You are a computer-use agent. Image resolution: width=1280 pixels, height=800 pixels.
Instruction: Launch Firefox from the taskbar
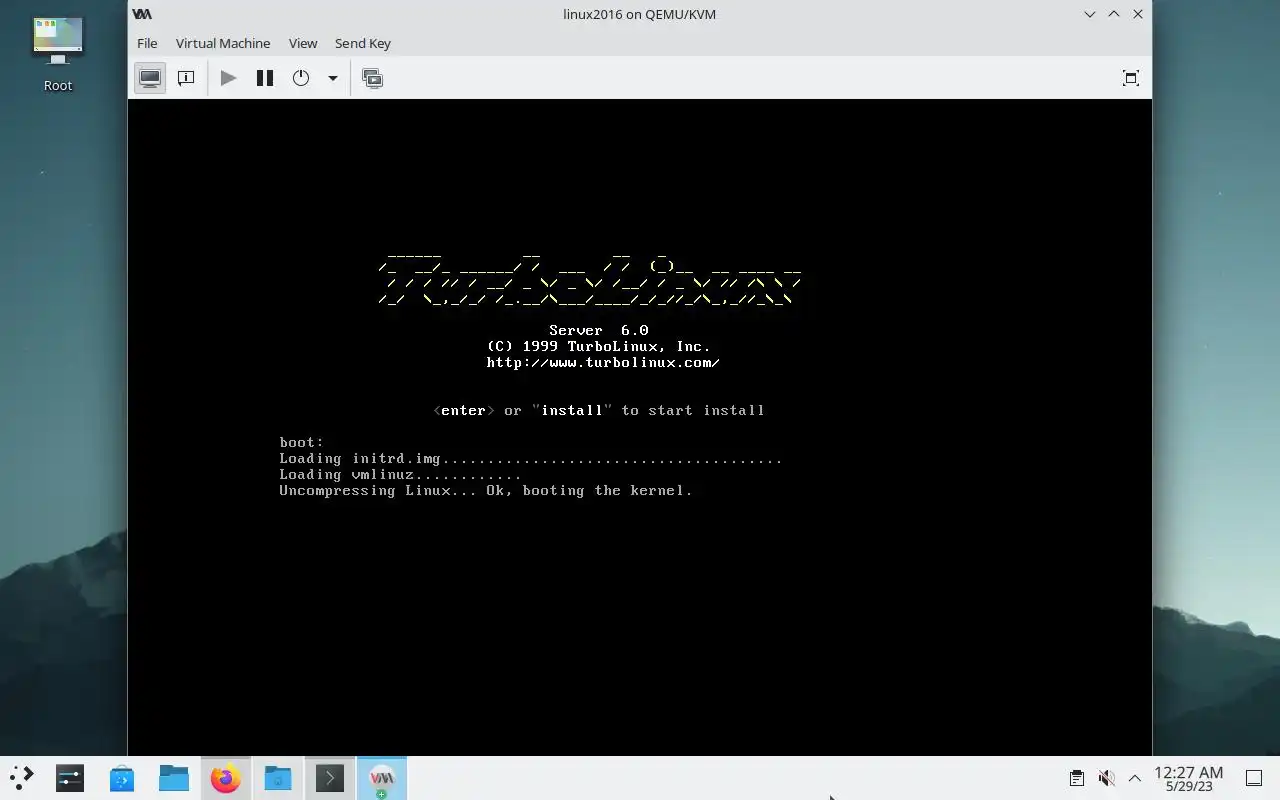226,778
